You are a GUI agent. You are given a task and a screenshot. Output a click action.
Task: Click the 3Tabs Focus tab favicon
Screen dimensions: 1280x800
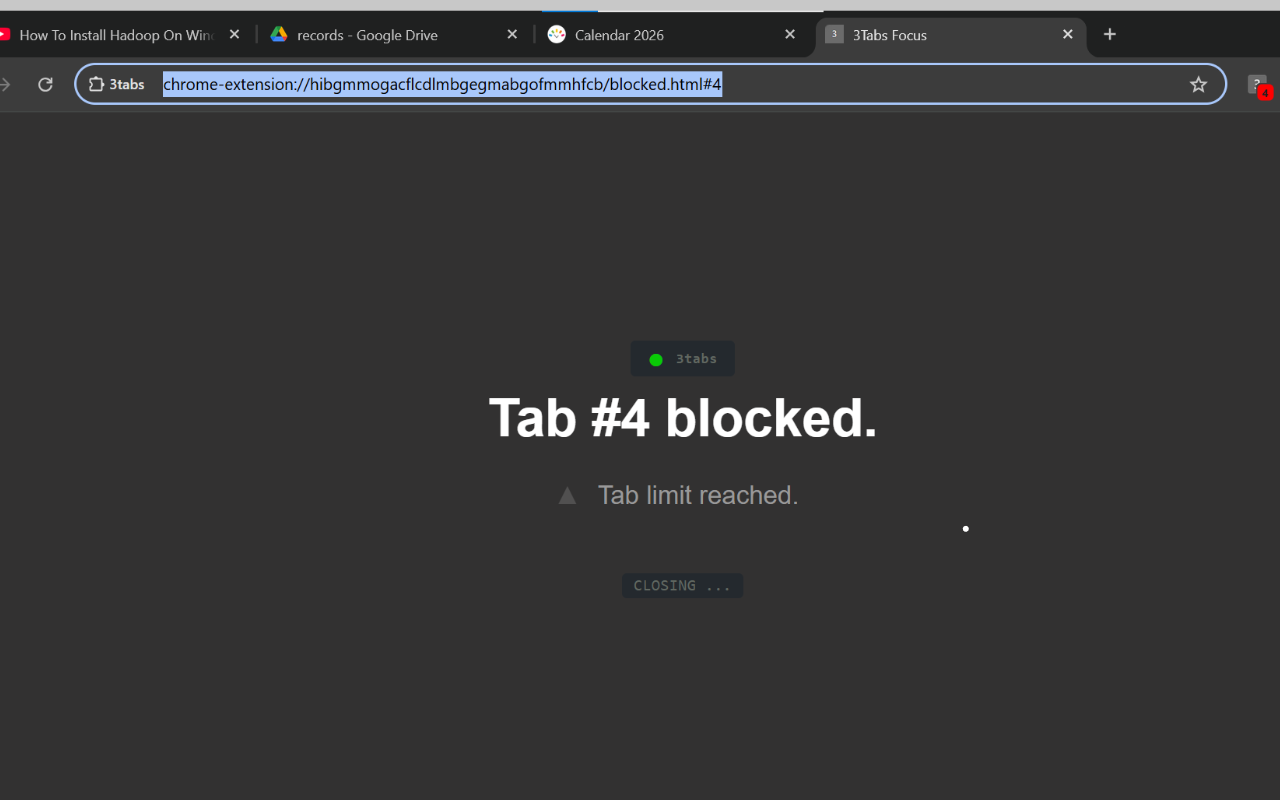[x=834, y=34]
